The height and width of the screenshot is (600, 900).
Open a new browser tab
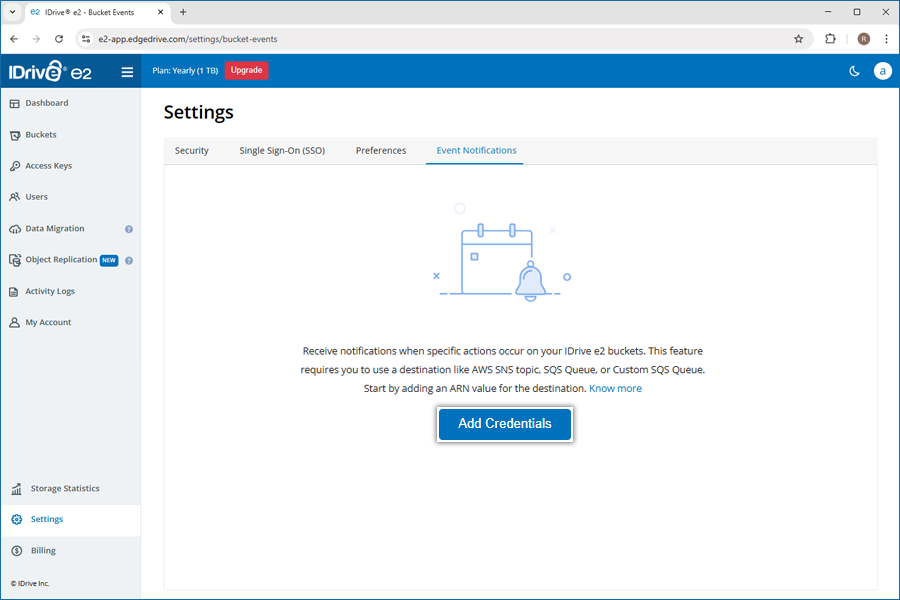point(183,12)
